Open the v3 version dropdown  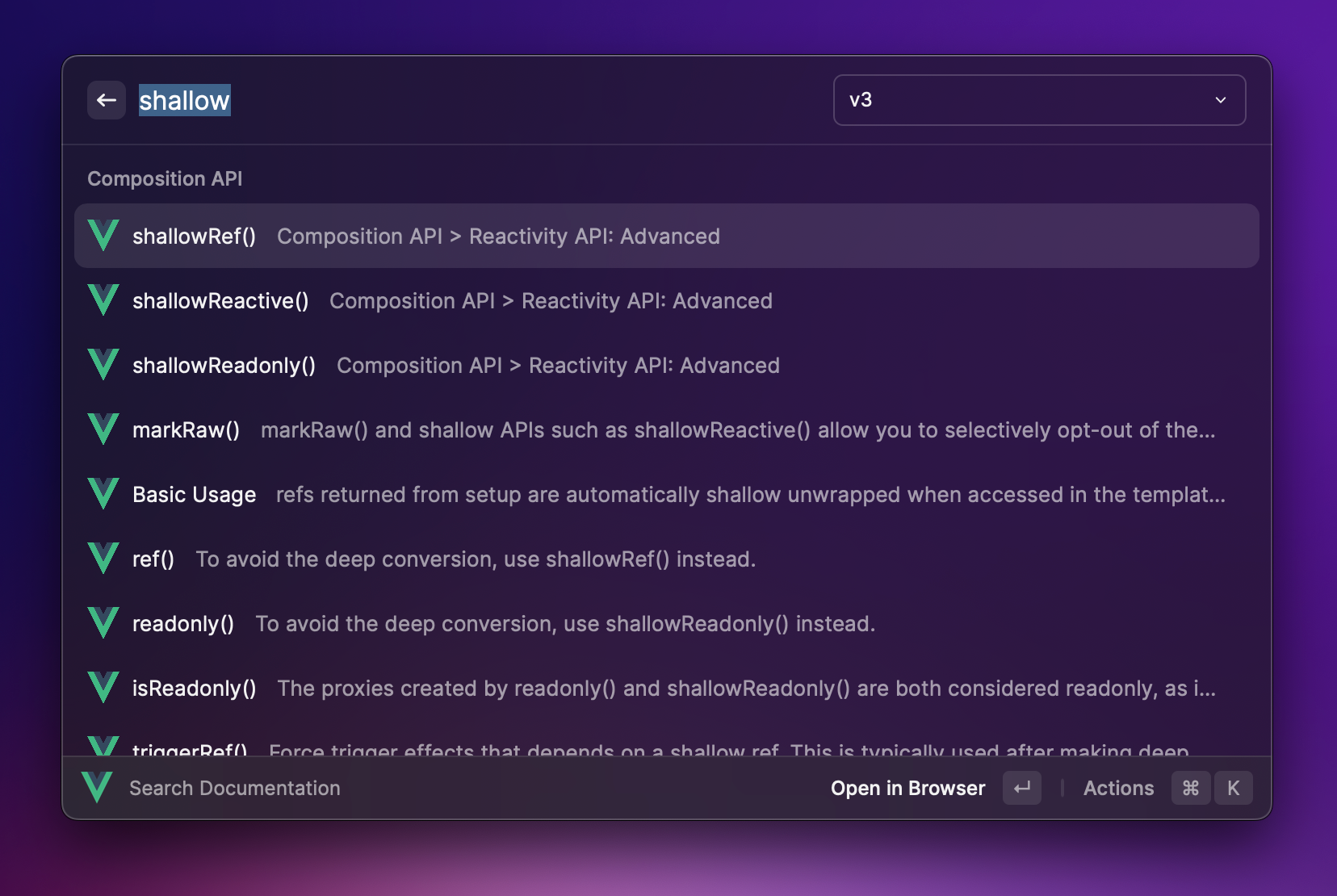click(1038, 100)
